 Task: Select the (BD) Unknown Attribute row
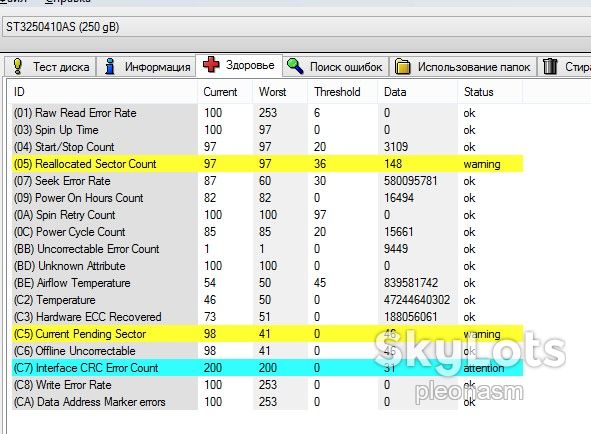click(268, 266)
